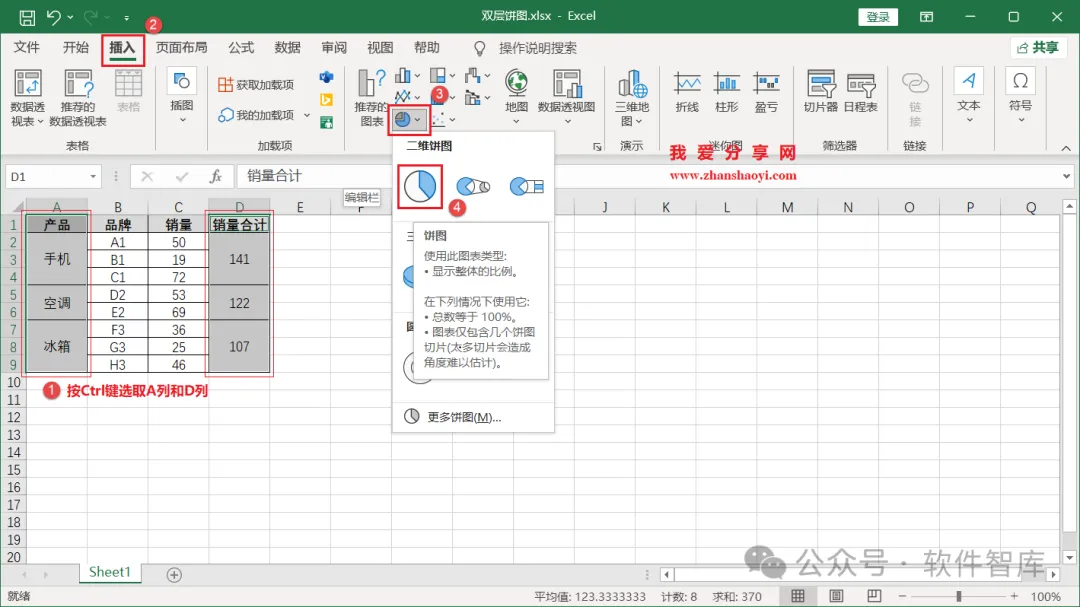Select the 2D pie chart icon
This screenshot has height=607, width=1080.
(419, 186)
